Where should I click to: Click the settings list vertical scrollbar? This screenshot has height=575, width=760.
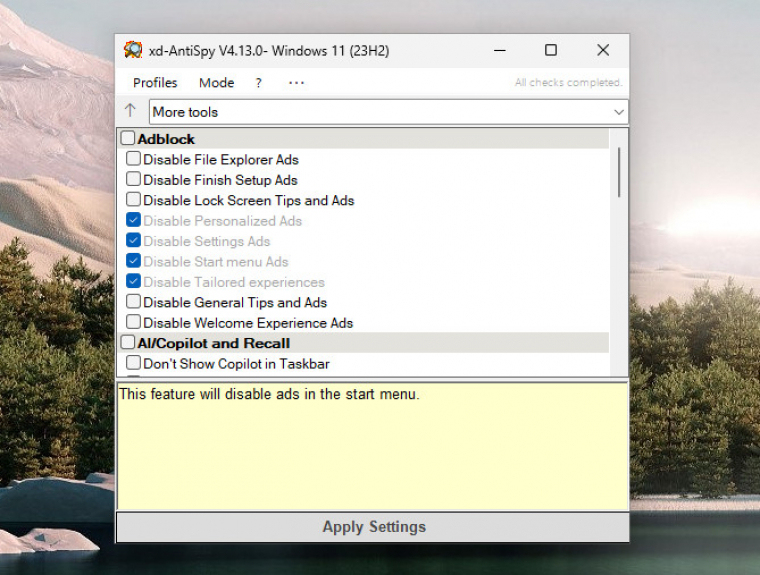tap(619, 172)
